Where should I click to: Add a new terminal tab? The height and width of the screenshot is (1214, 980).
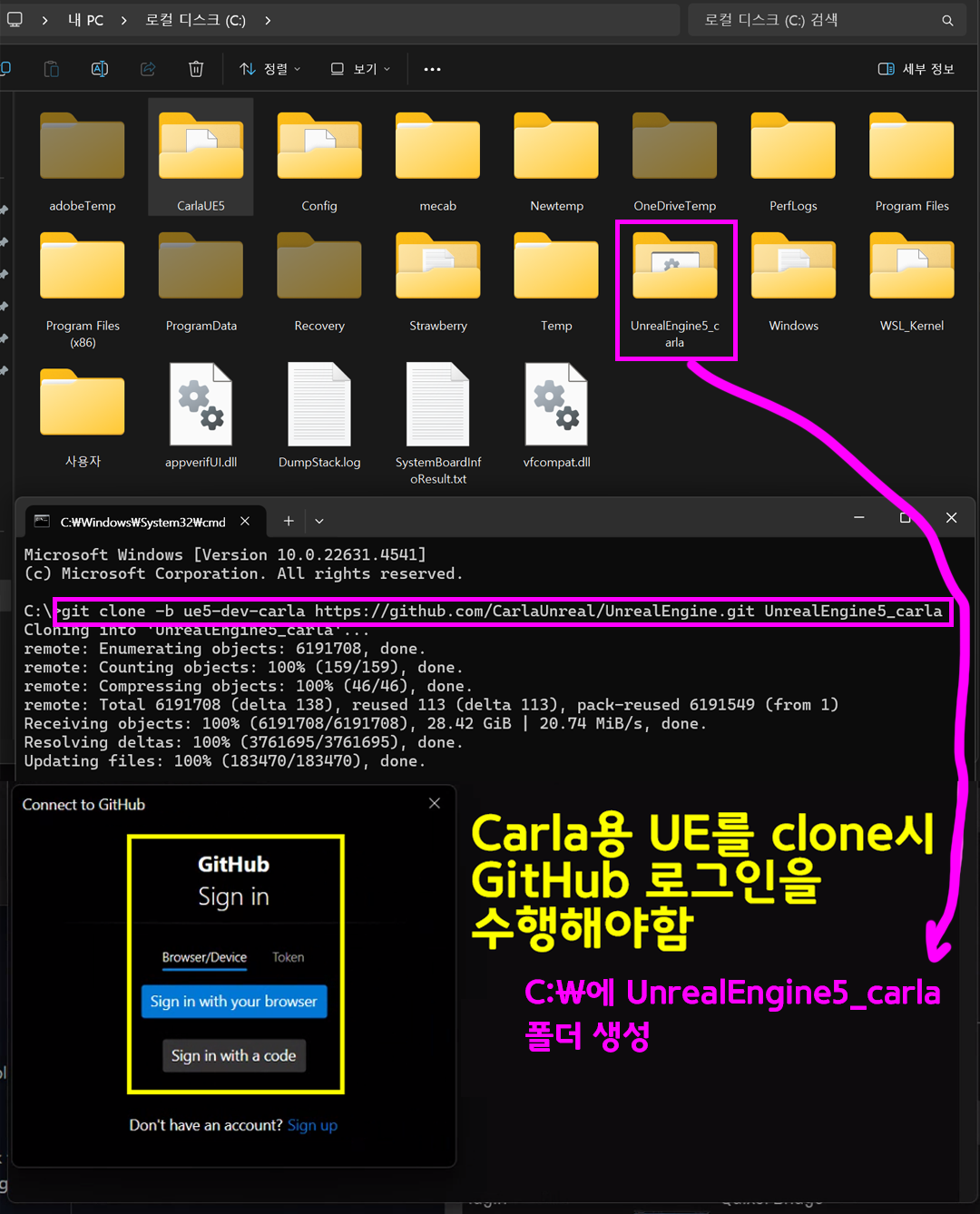(289, 521)
